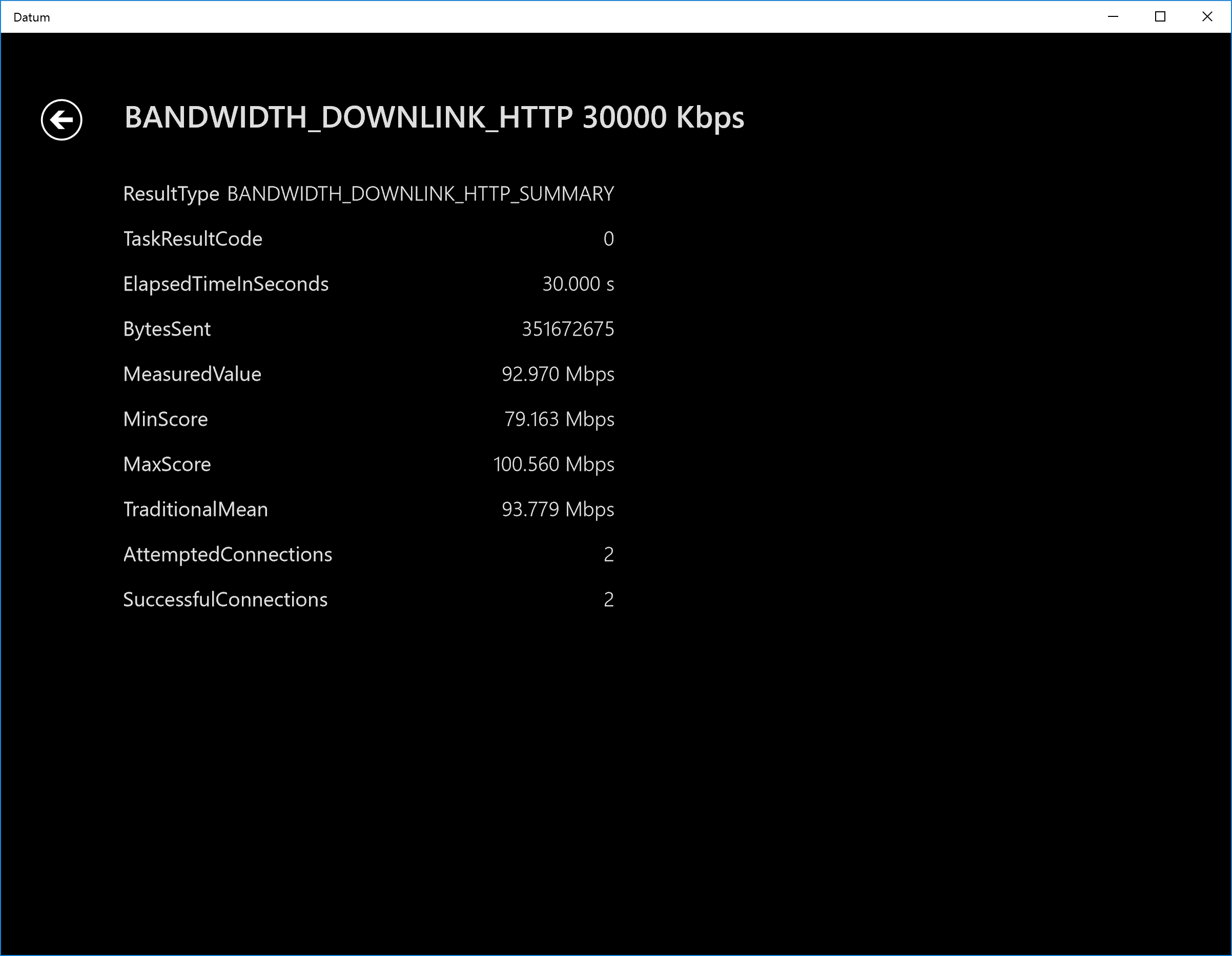This screenshot has width=1232, height=956.
Task: Click the MinScore label
Action: pos(166,420)
